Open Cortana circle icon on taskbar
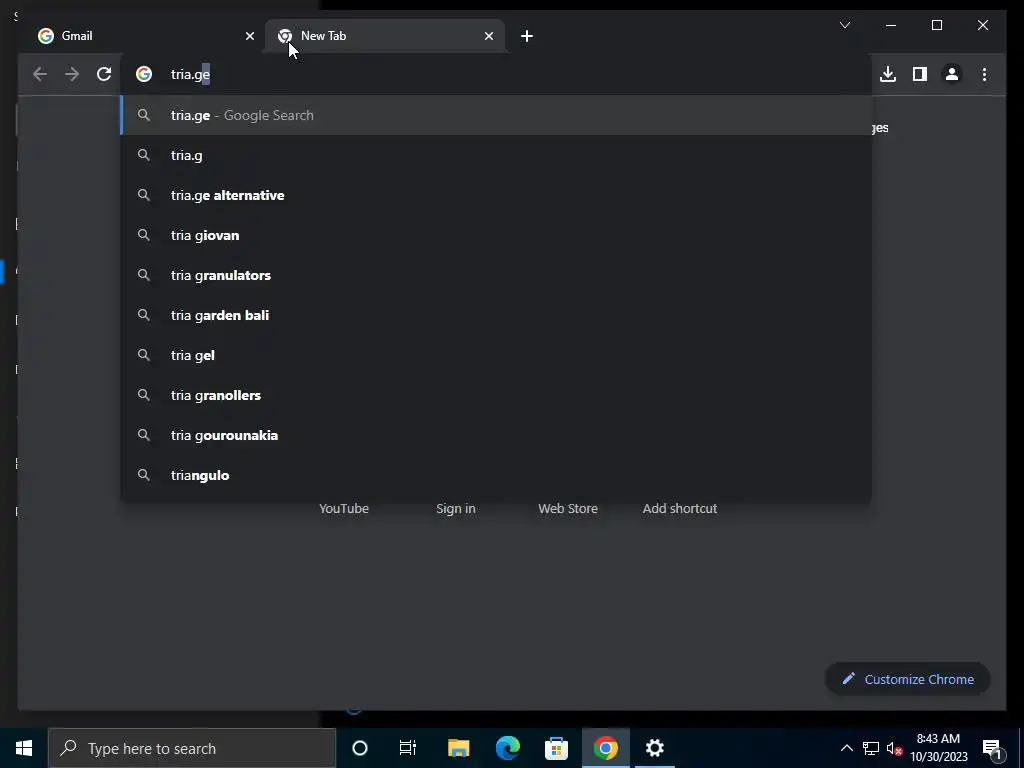This screenshot has width=1024, height=768. 360,748
